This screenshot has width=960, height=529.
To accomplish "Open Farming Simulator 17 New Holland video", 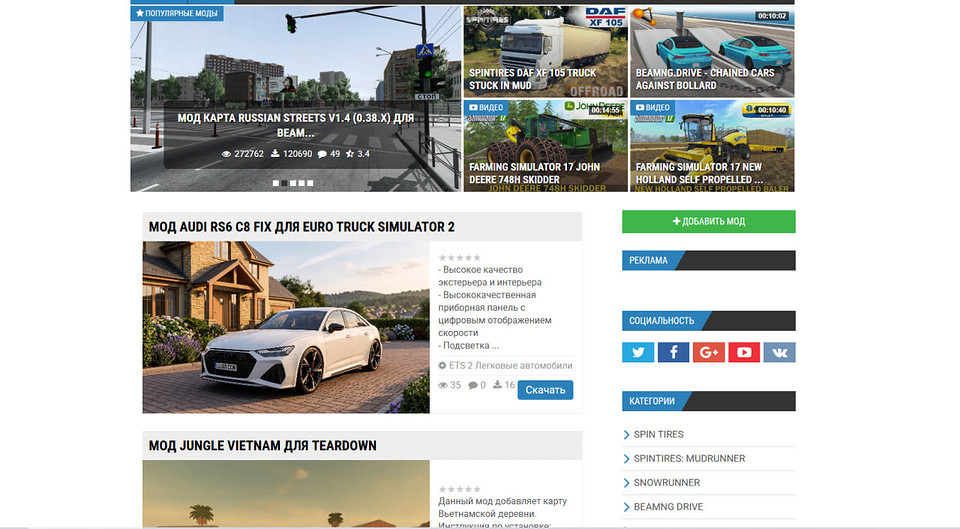I will (x=712, y=146).
